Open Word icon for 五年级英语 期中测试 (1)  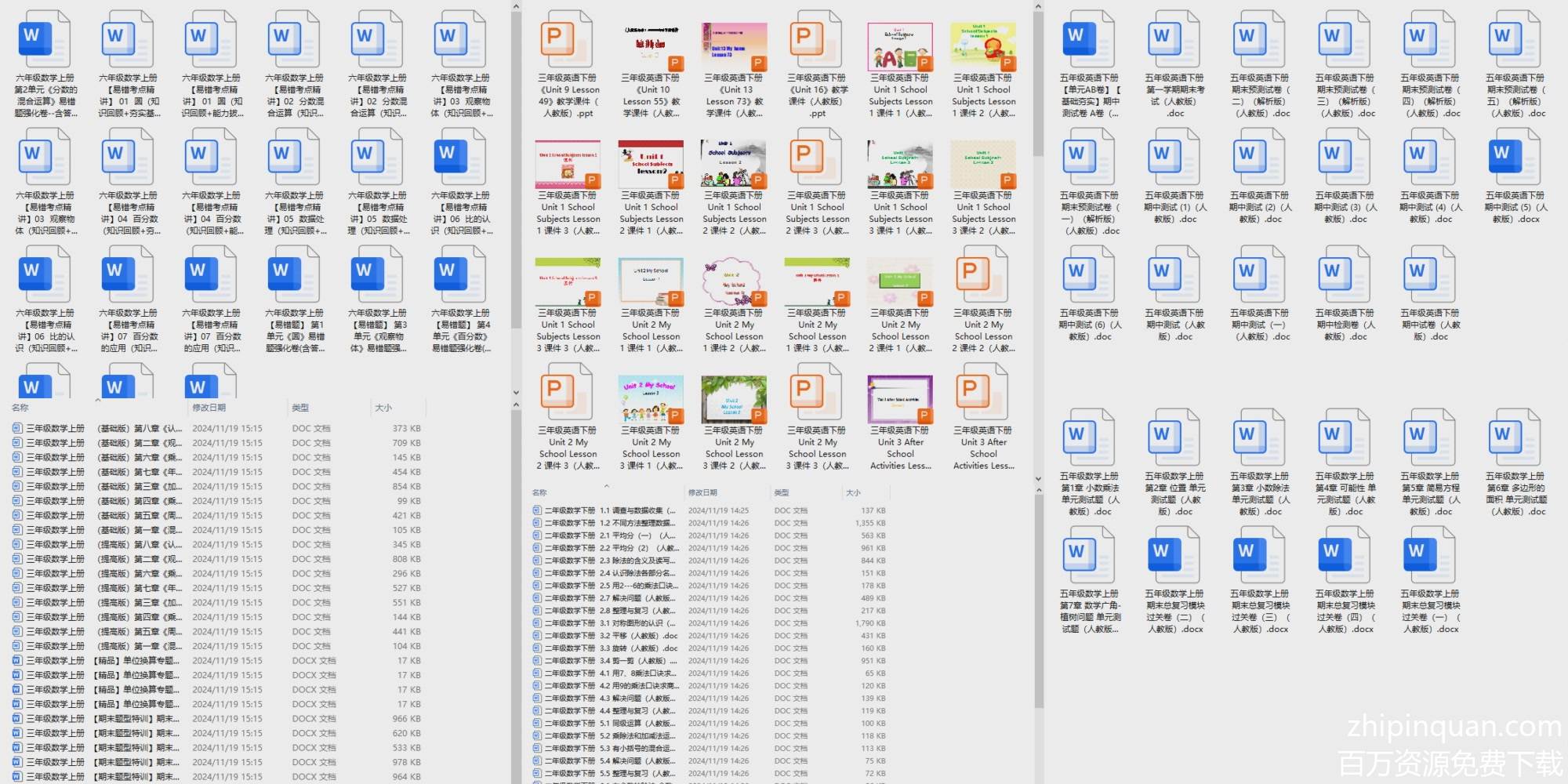[x=1174, y=157]
